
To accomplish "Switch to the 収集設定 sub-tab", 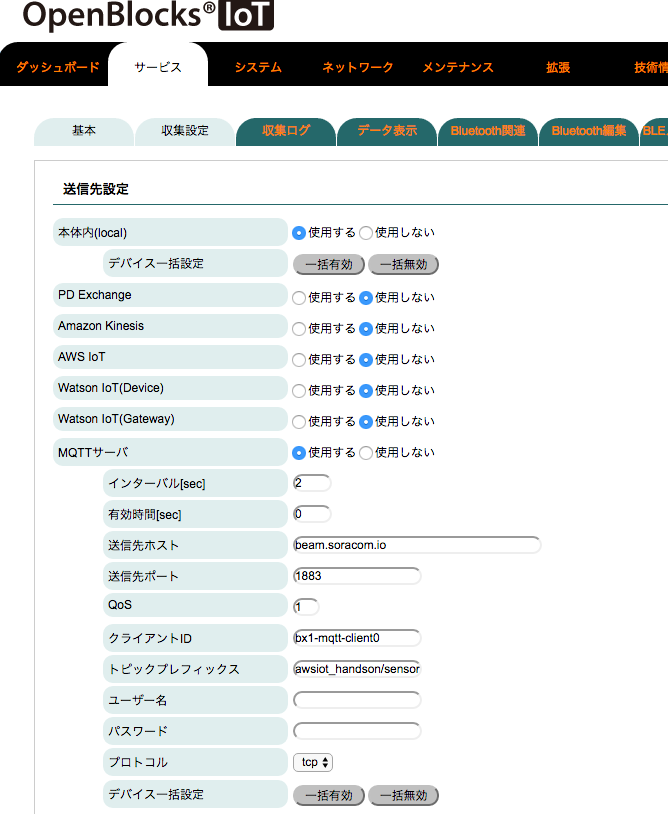I will tap(185, 131).
